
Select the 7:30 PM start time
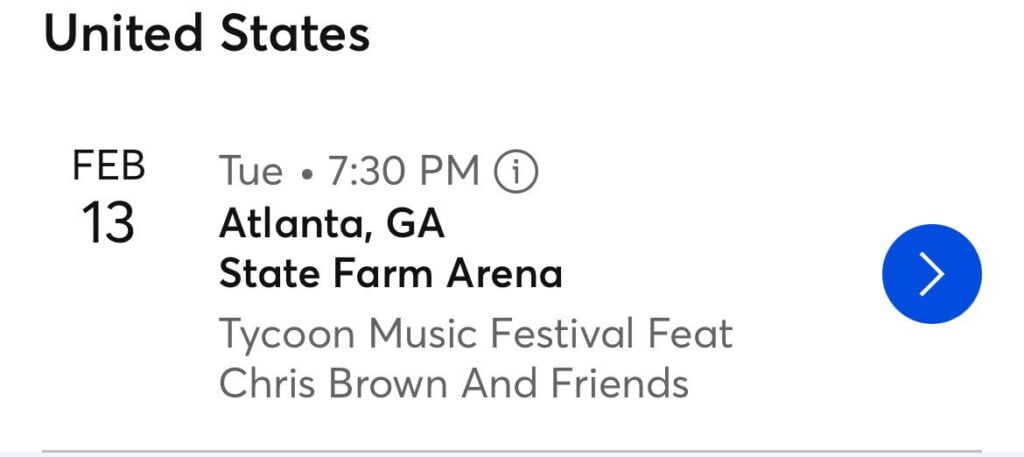click(403, 173)
